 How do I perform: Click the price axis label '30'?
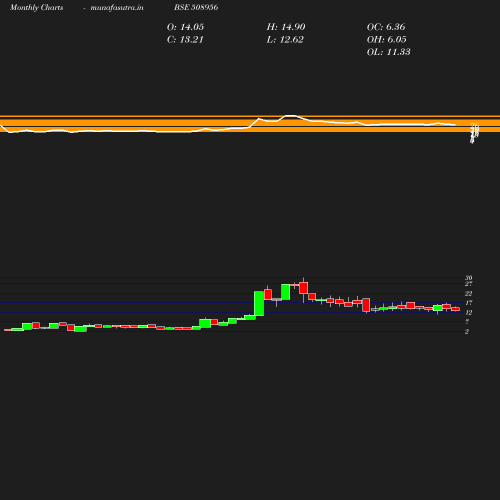(x=469, y=278)
